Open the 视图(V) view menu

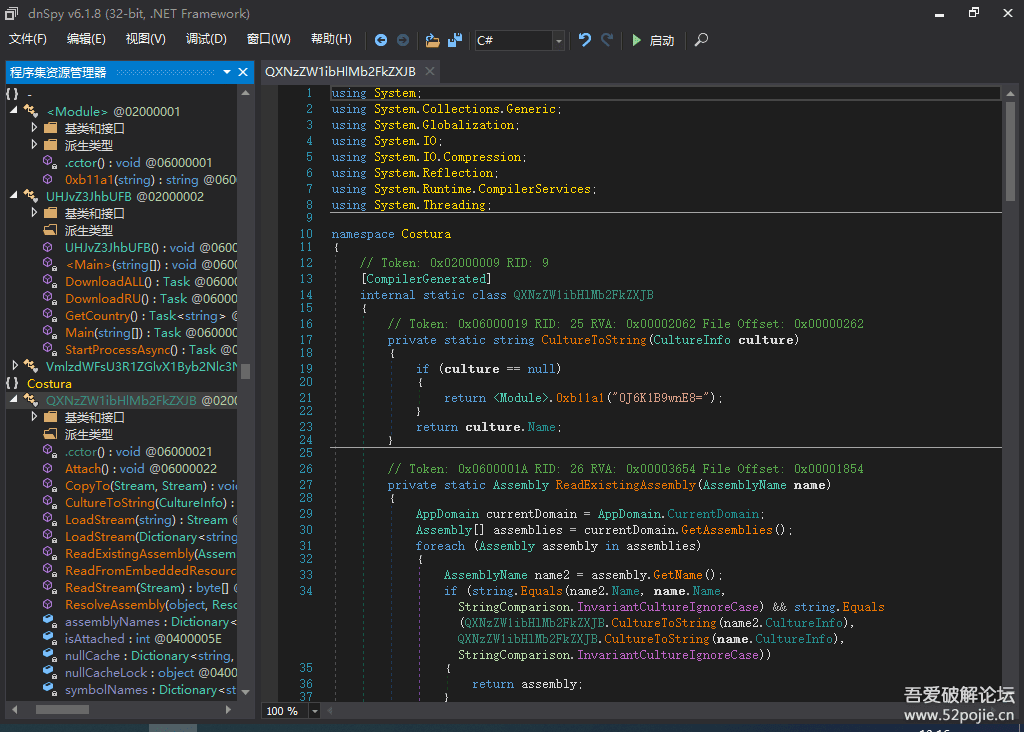point(145,39)
